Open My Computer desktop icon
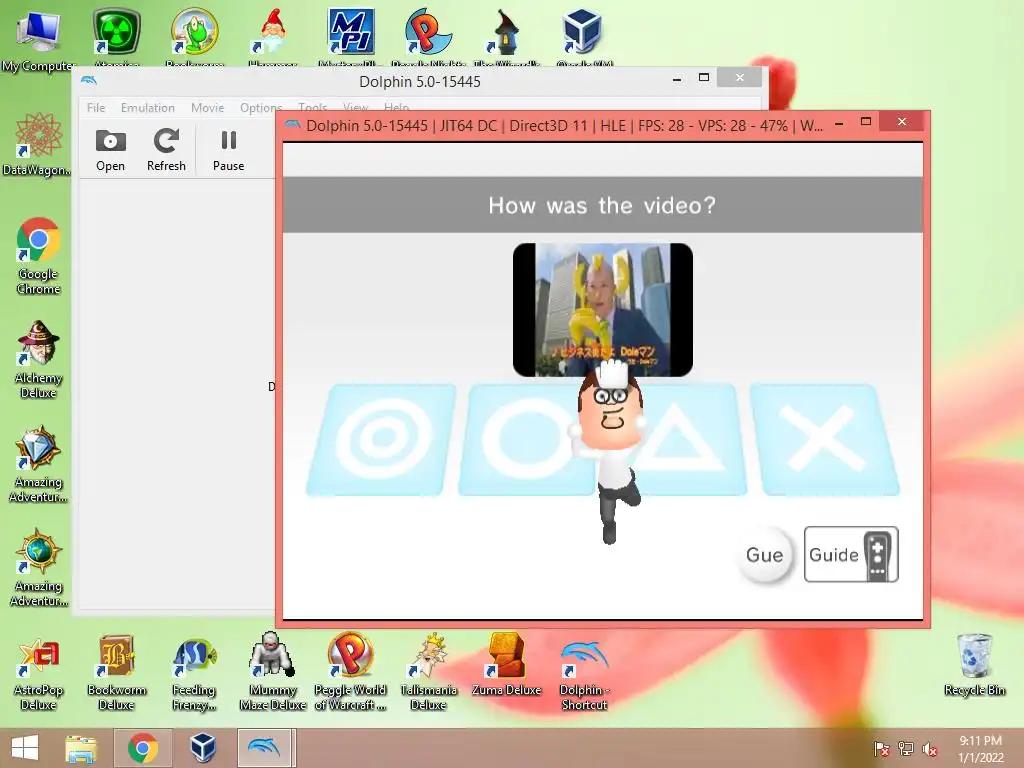 tap(38, 39)
